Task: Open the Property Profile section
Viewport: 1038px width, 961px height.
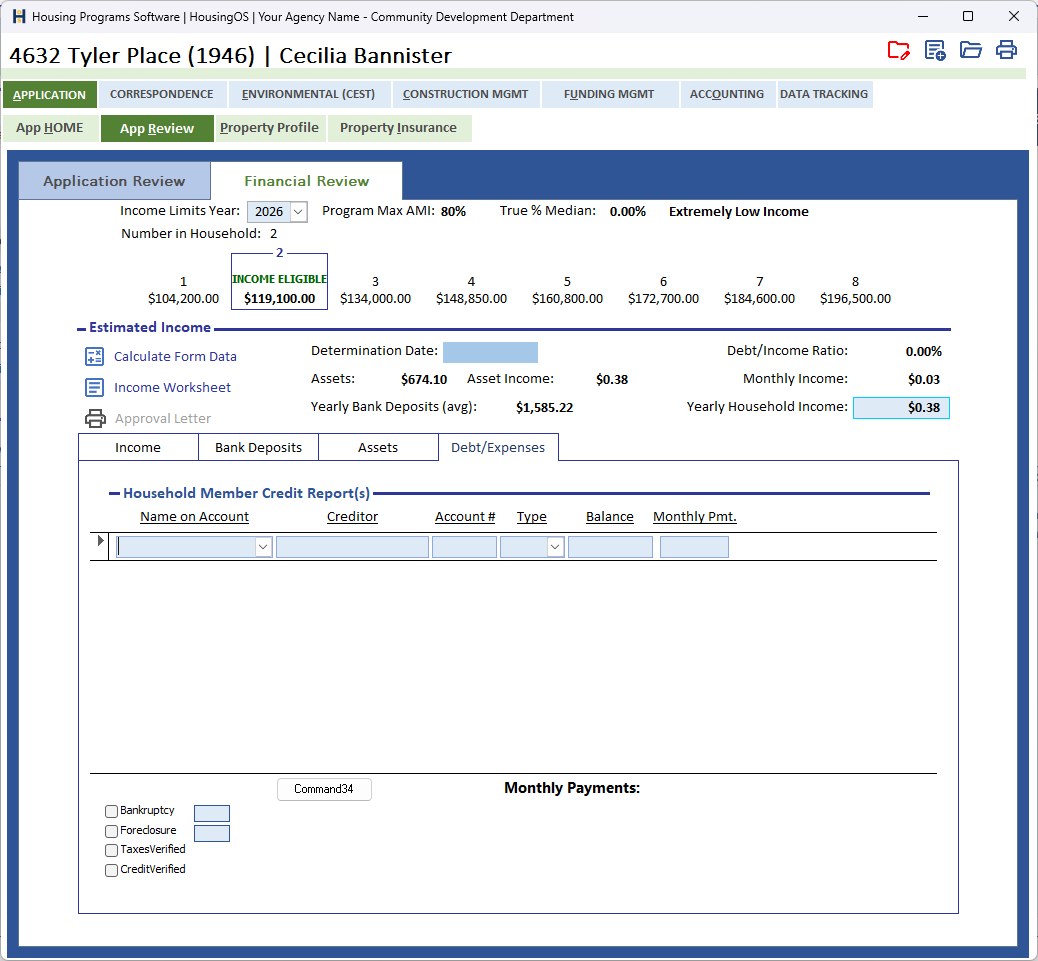Action: [269, 128]
